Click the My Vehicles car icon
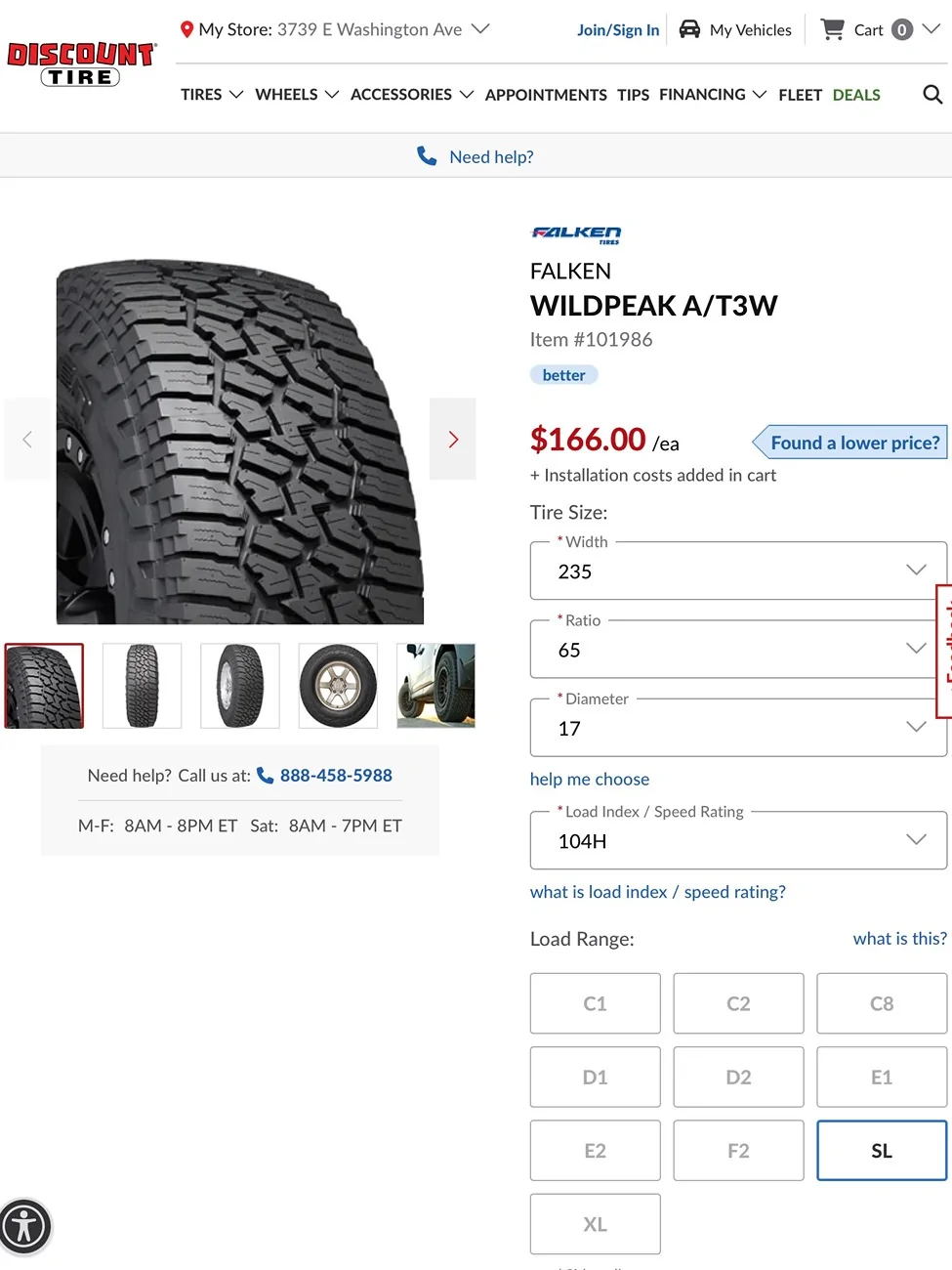 (x=689, y=29)
